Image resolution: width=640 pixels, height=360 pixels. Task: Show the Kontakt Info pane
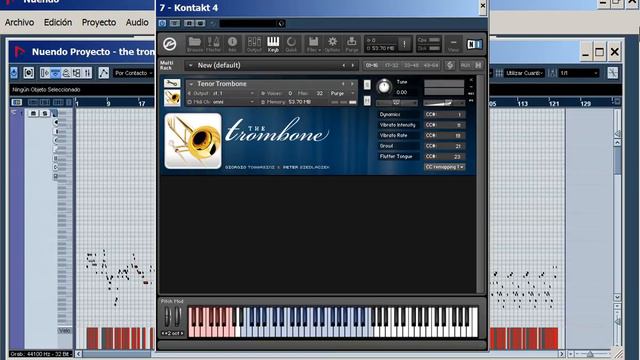(232, 44)
